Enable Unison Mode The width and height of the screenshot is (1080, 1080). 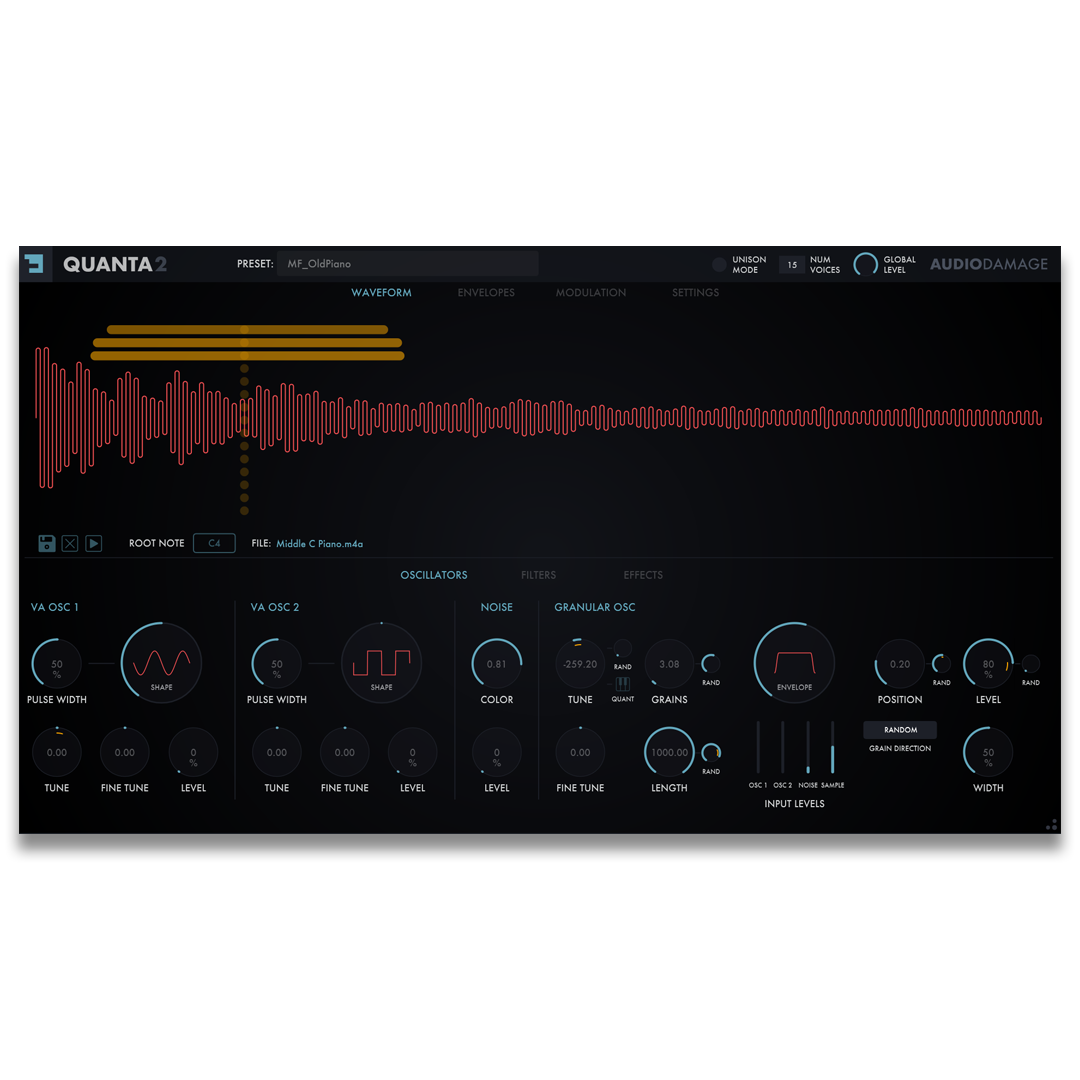click(x=719, y=264)
